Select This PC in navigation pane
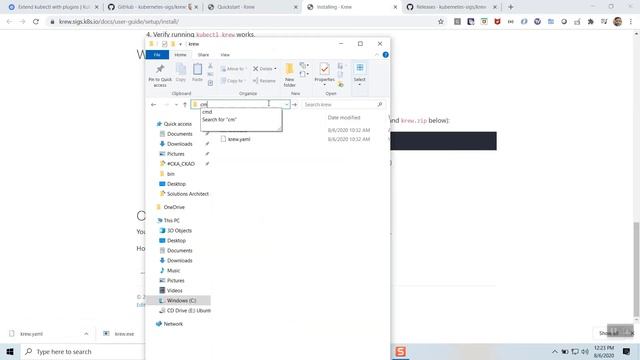Viewport: 640px width, 360px height. pos(171,220)
